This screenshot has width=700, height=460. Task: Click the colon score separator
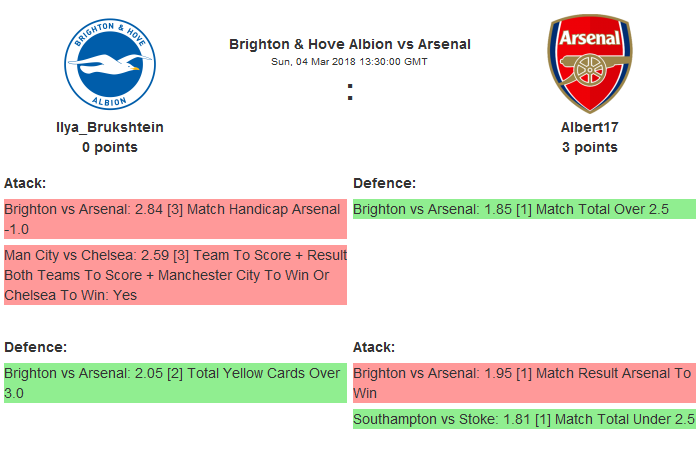(350, 92)
